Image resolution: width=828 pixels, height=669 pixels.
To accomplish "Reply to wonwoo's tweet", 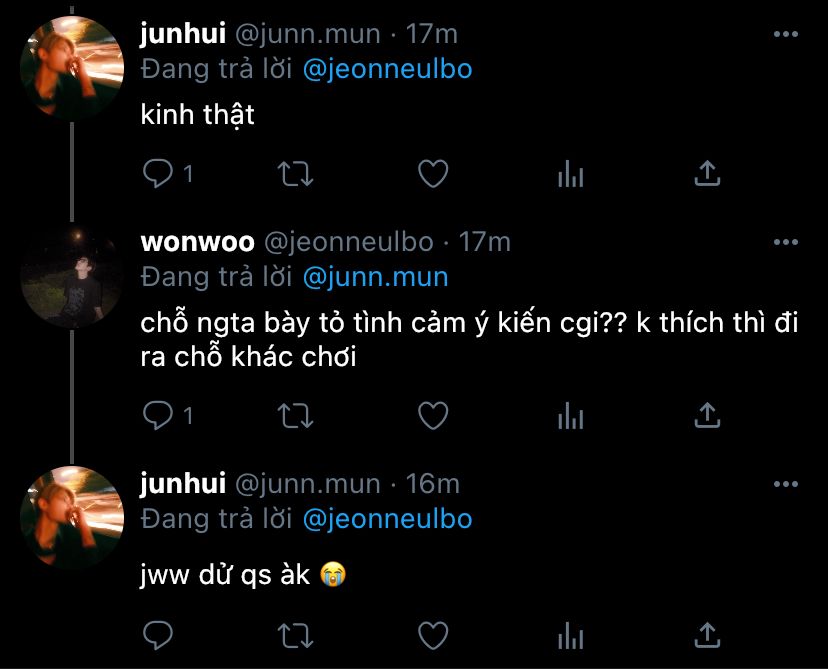I will click(158, 414).
